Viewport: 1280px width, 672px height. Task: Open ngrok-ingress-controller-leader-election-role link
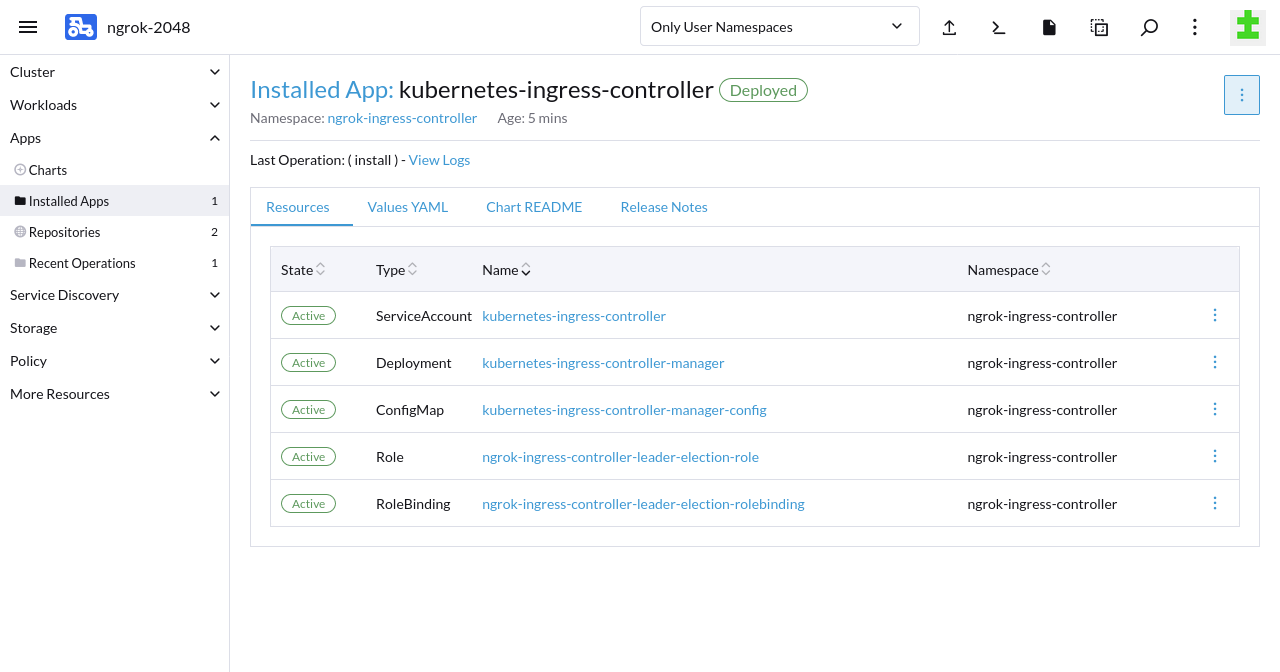pyautogui.click(x=620, y=457)
